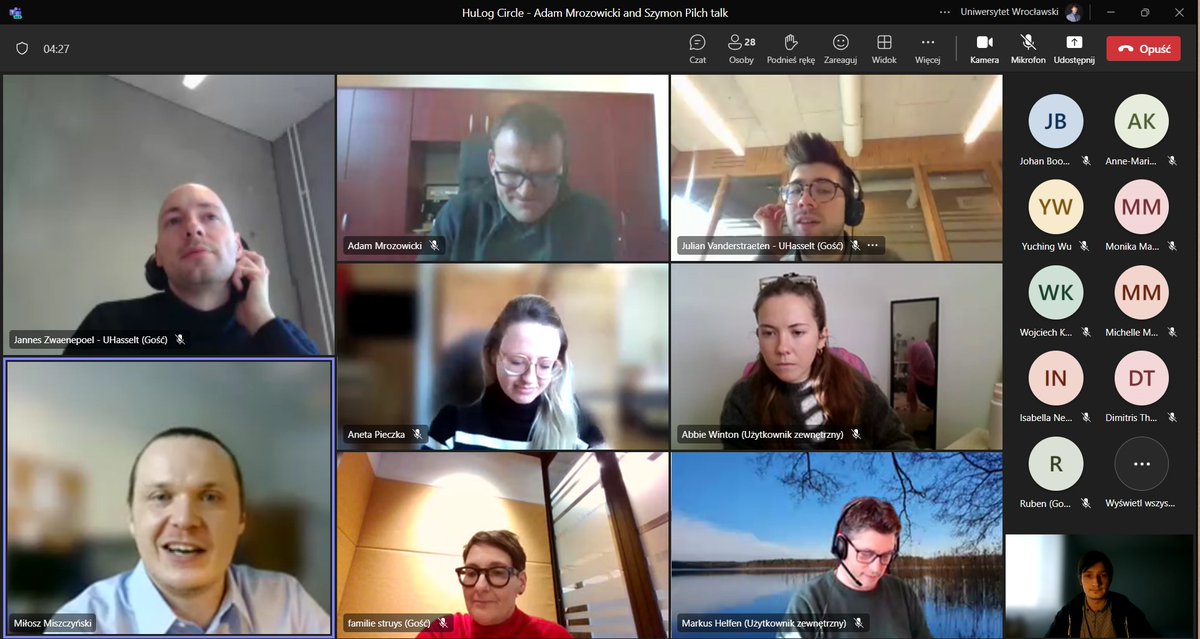Unmute the Mikrofon

(x=1028, y=48)
